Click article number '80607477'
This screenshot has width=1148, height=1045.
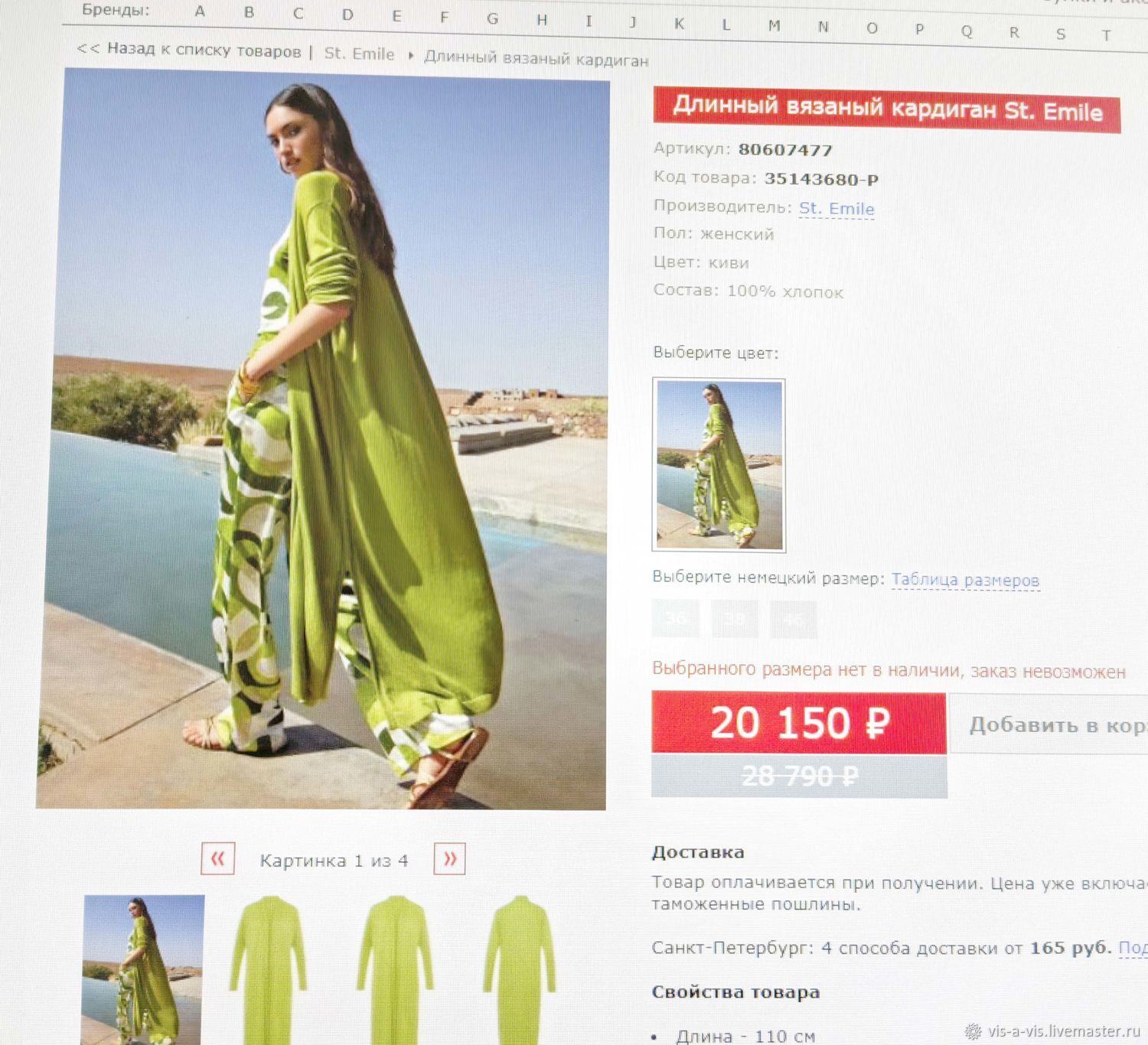[785, 149]
